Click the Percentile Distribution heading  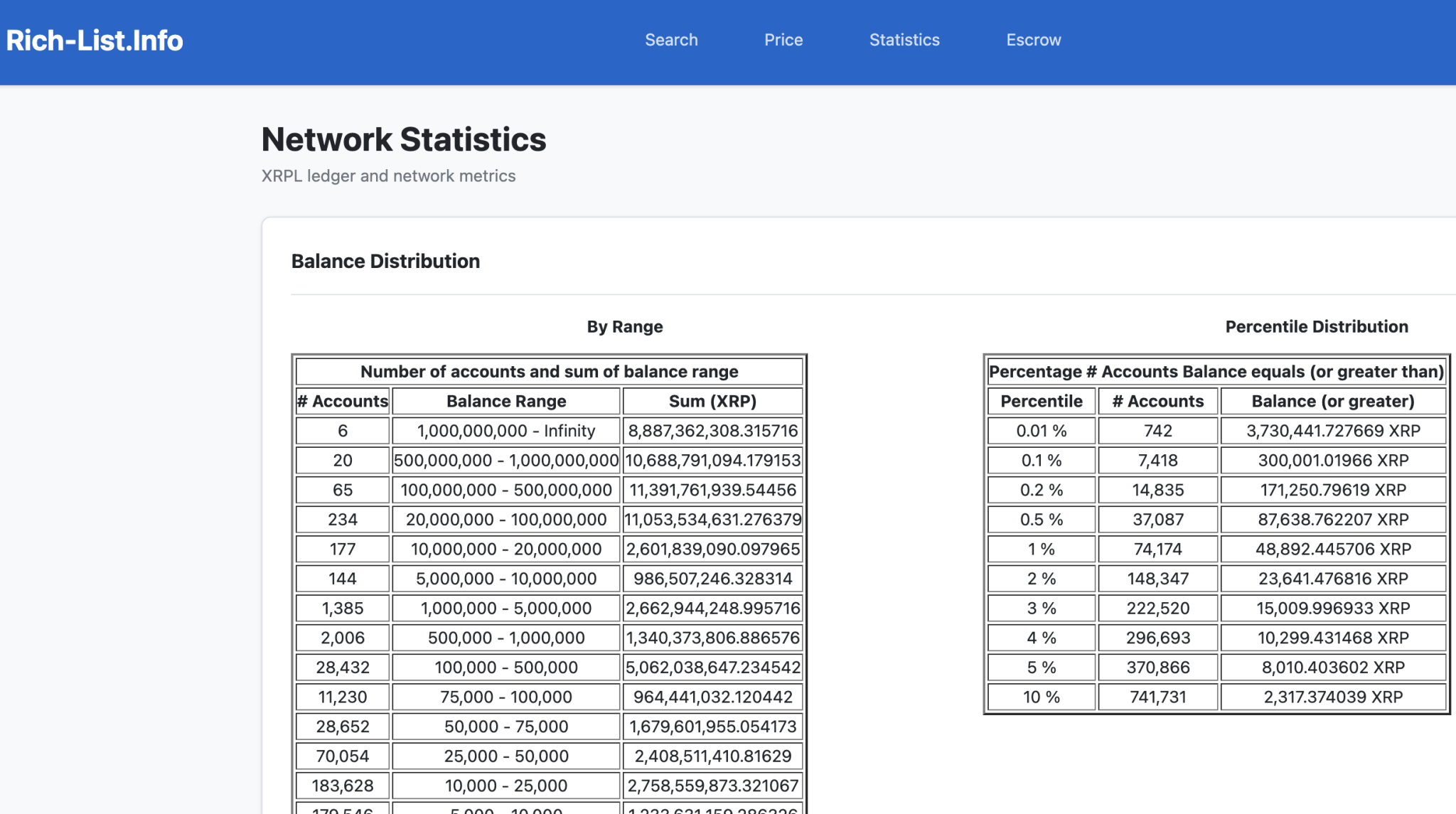tap(1316, 326)
